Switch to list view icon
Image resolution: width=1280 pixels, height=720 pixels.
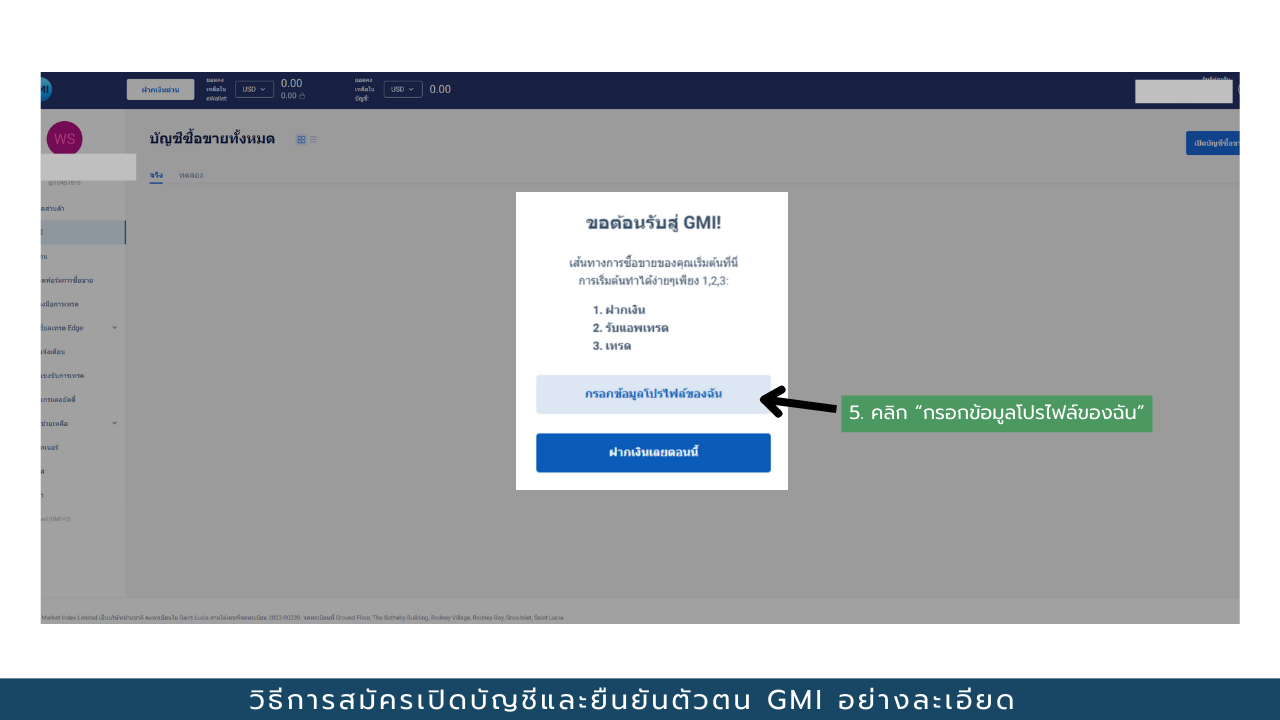313,139
